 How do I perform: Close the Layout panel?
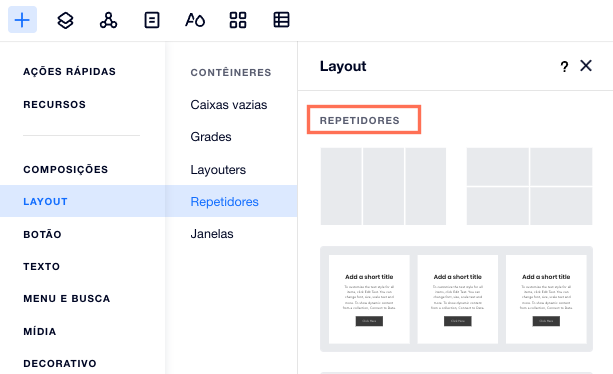point(586,66)
